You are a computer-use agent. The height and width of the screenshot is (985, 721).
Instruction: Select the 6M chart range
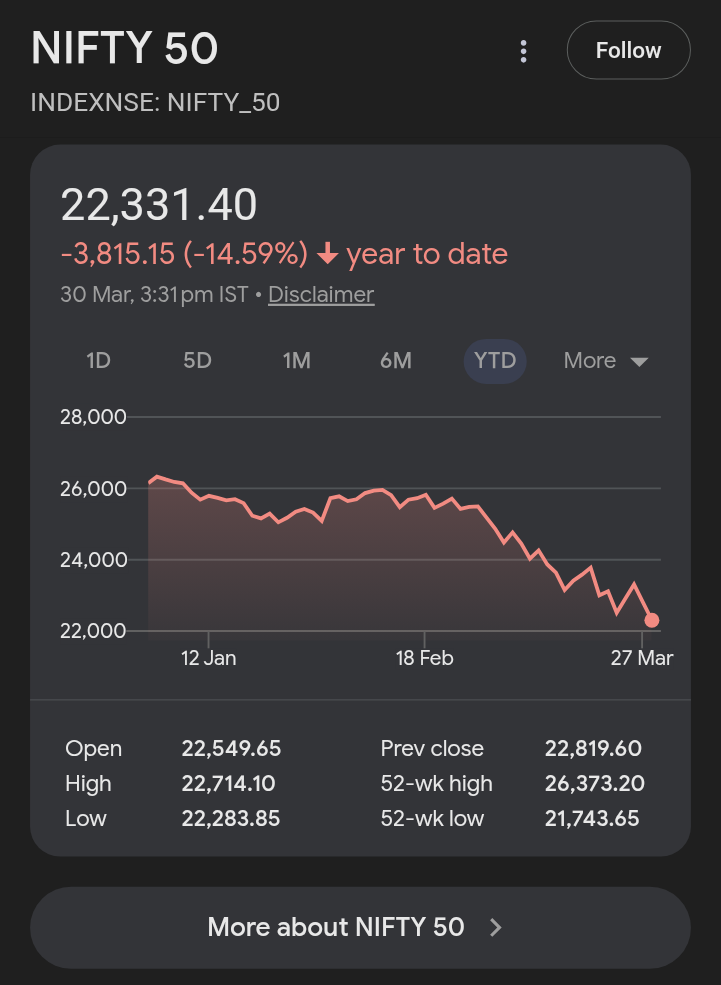click(395, 361)
